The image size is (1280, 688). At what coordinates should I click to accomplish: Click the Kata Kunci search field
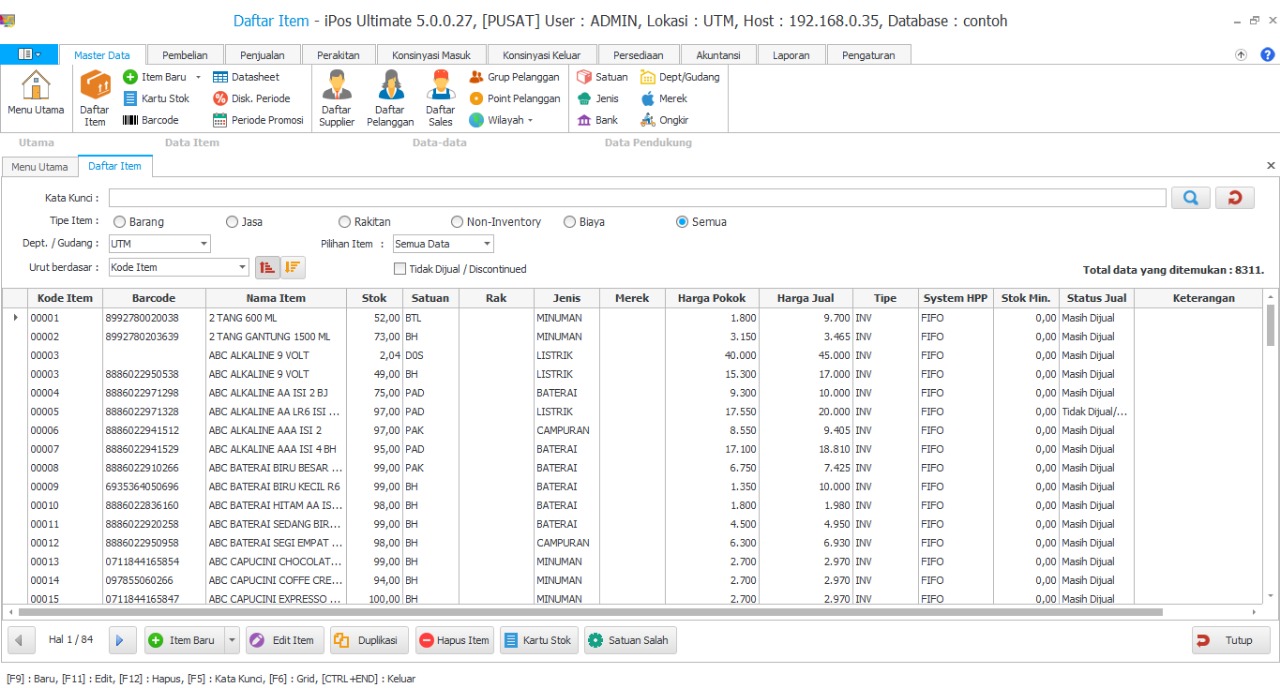(637, 198)
